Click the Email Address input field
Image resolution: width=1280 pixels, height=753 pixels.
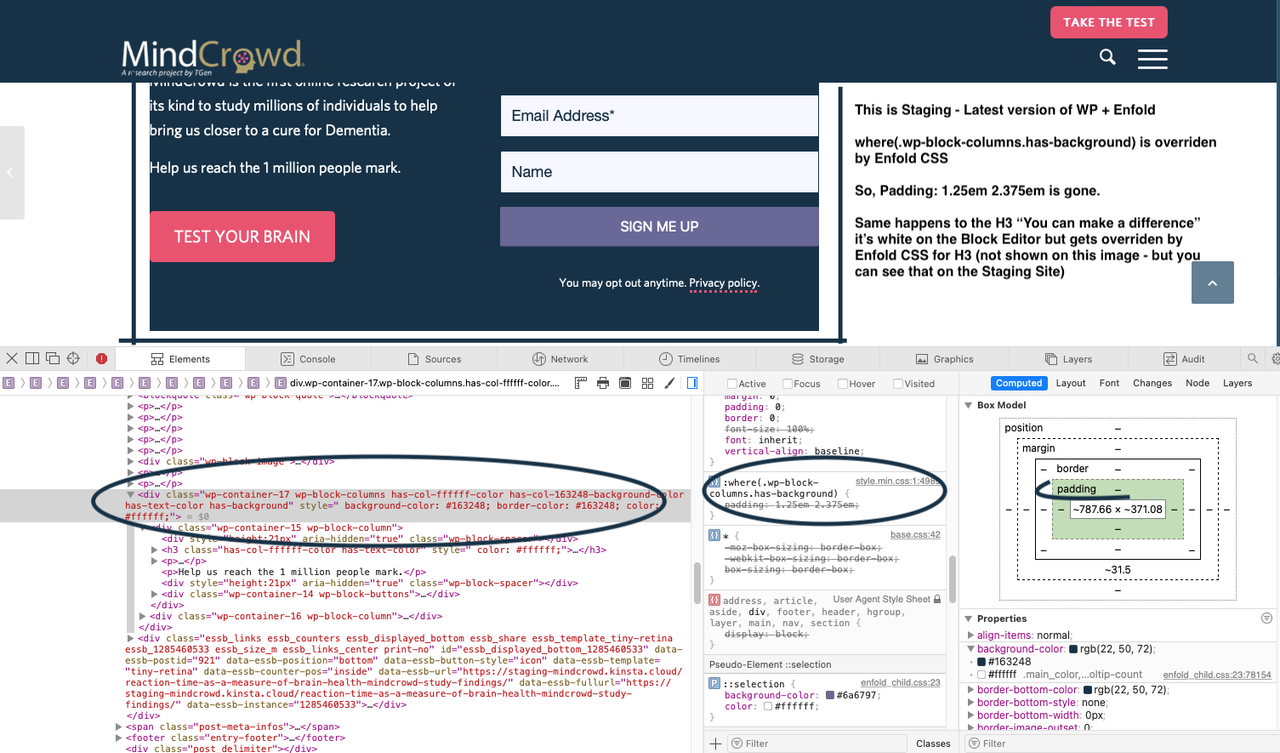(659, 116)
